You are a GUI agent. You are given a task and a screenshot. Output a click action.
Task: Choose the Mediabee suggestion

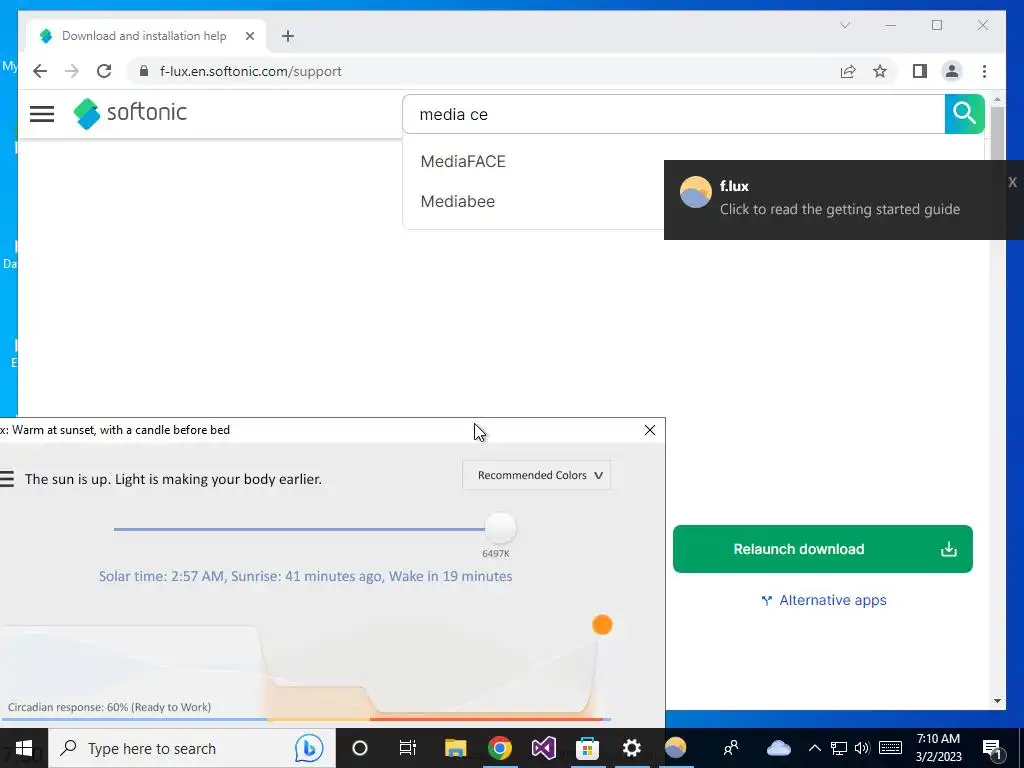(458, 201)
